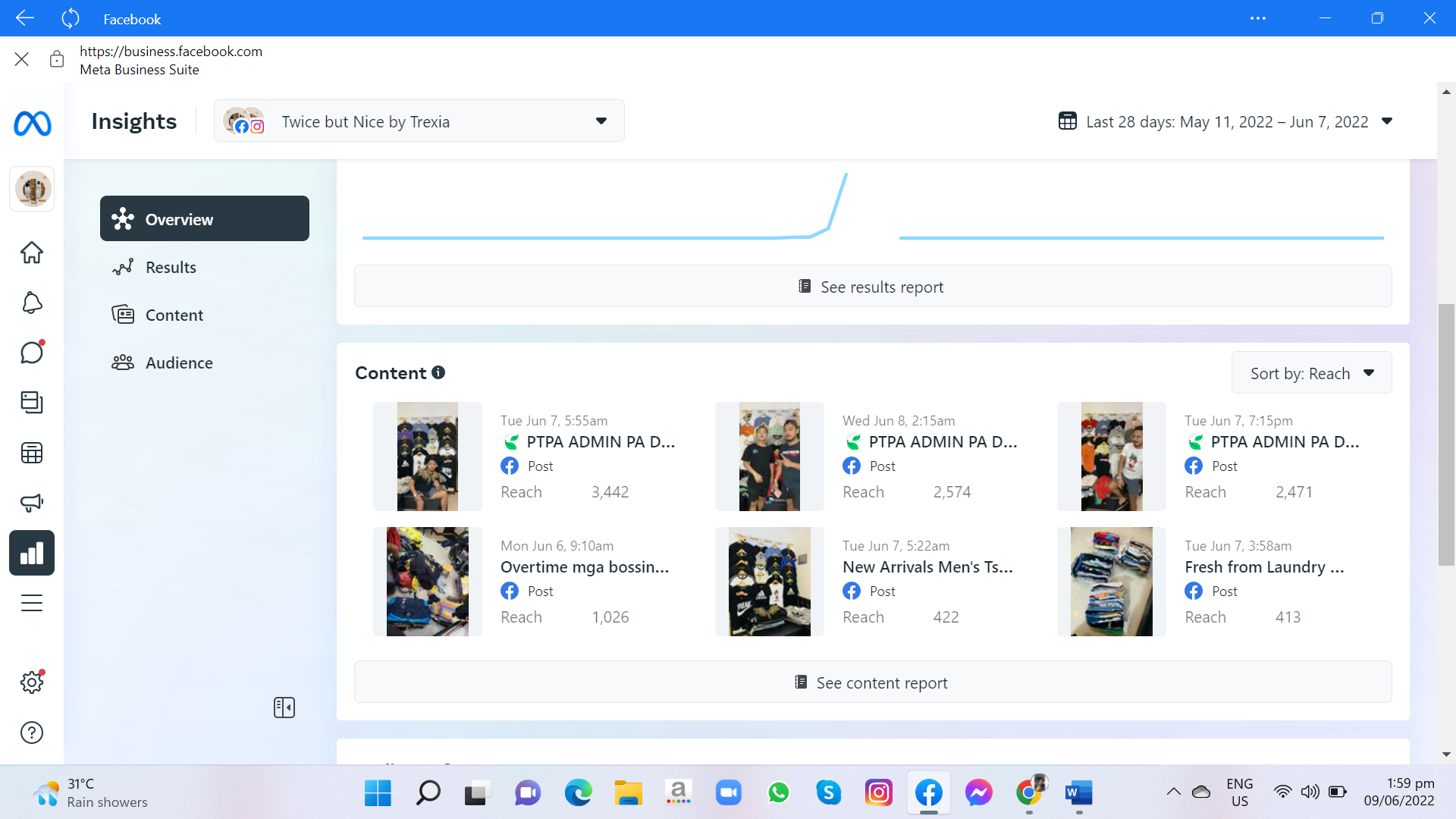Open the Notifications bell icon

point(32,303)
